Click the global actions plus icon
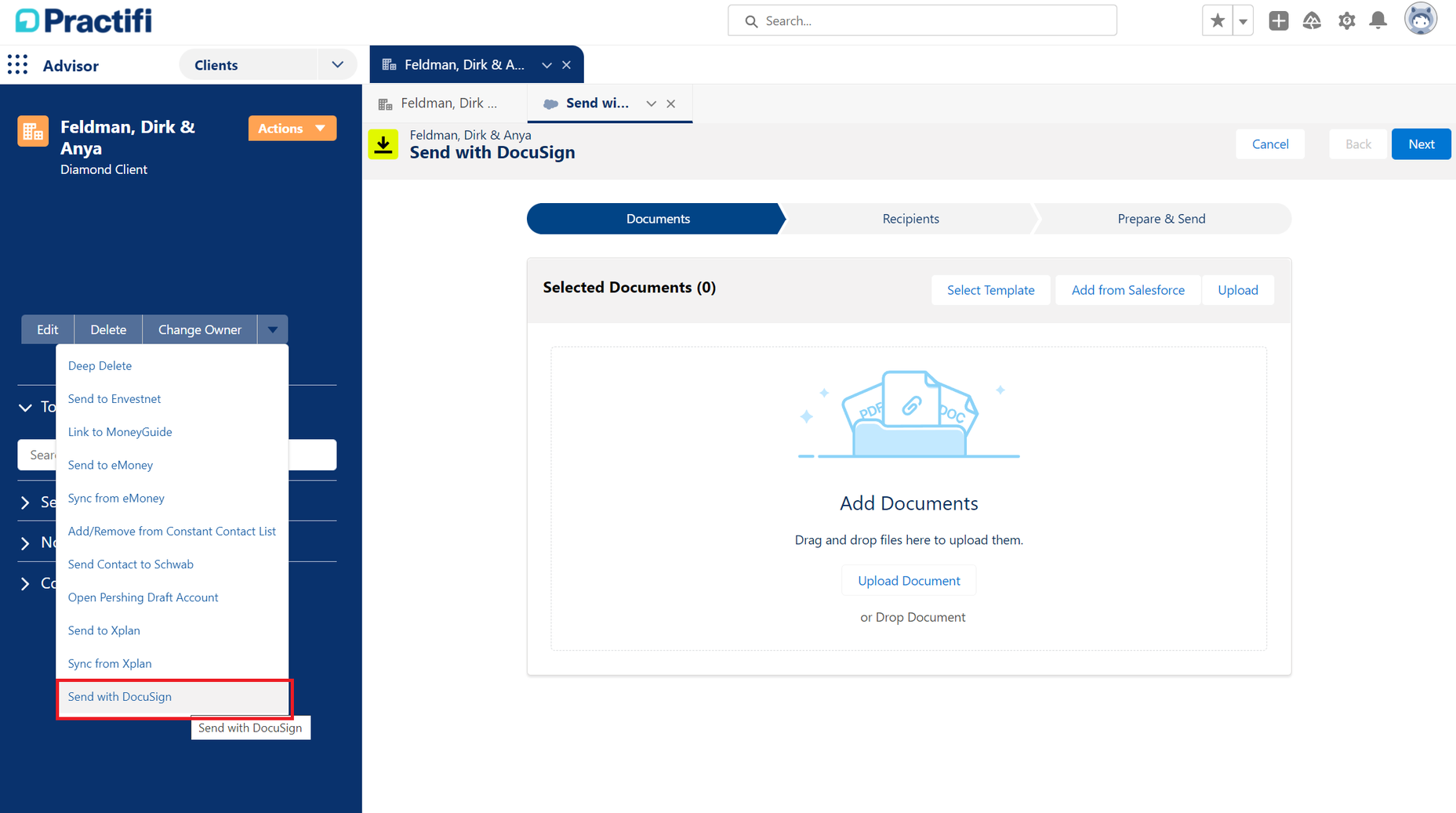Viewport: 1456px width, 813px height. (1278, 21)
